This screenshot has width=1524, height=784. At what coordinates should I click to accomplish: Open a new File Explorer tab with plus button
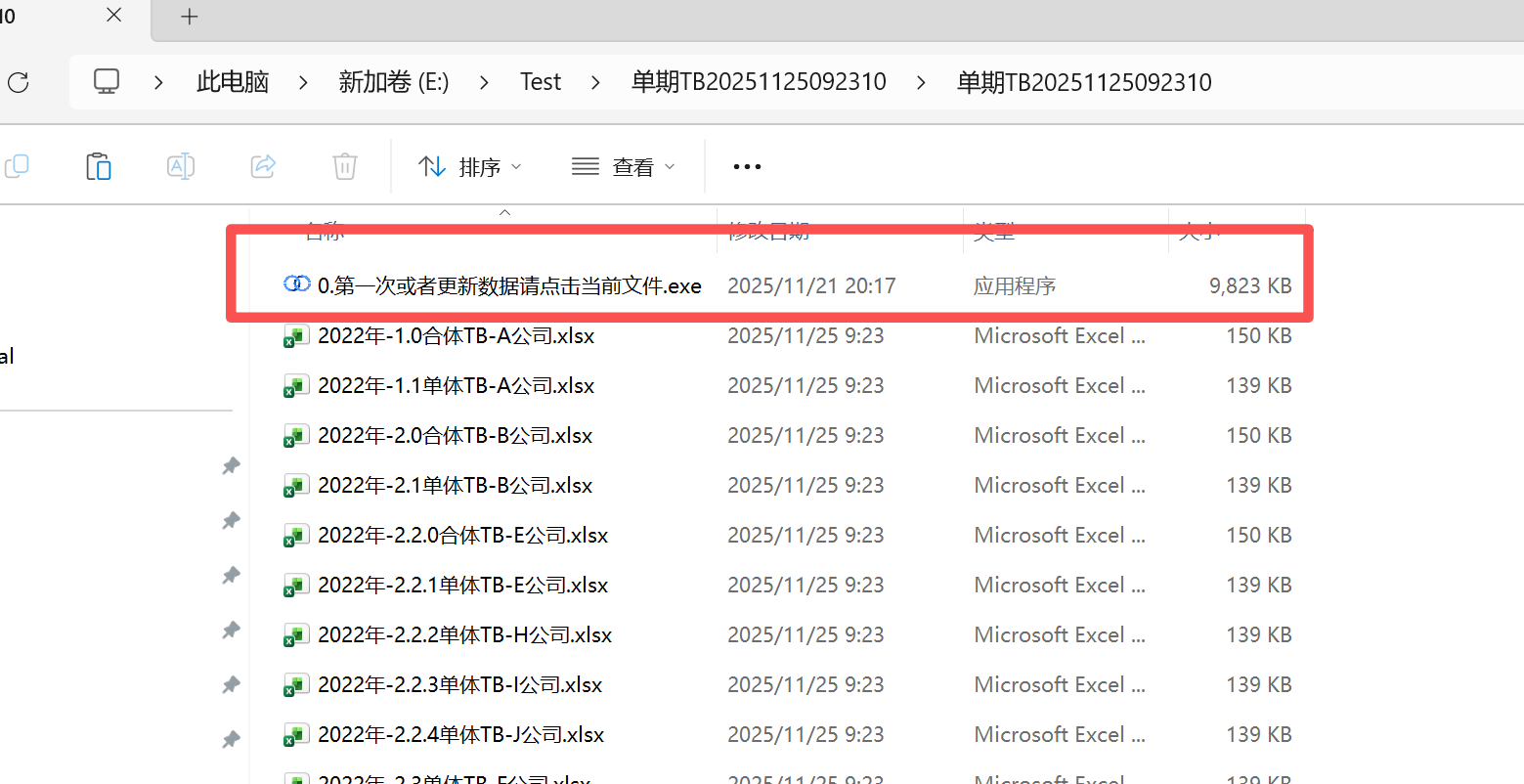pos(189,16)
